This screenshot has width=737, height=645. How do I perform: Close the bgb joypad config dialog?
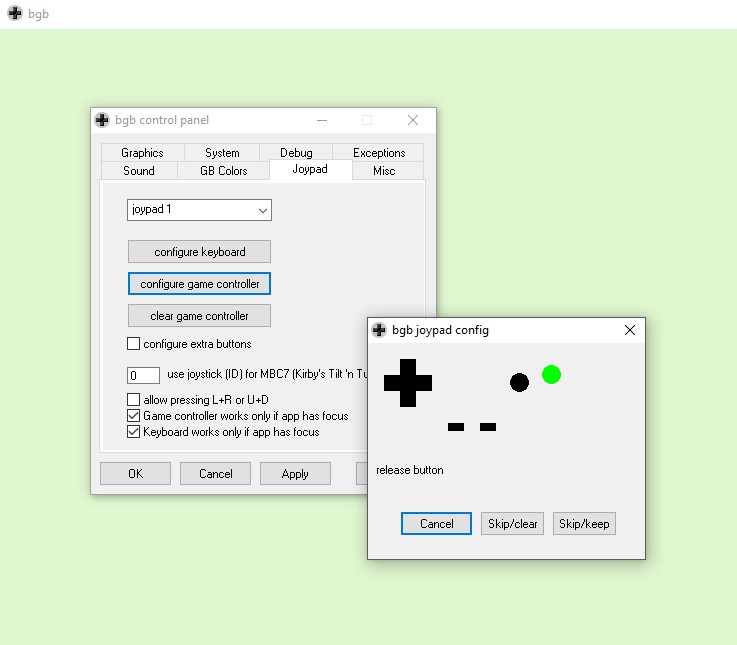click(630, 330)
